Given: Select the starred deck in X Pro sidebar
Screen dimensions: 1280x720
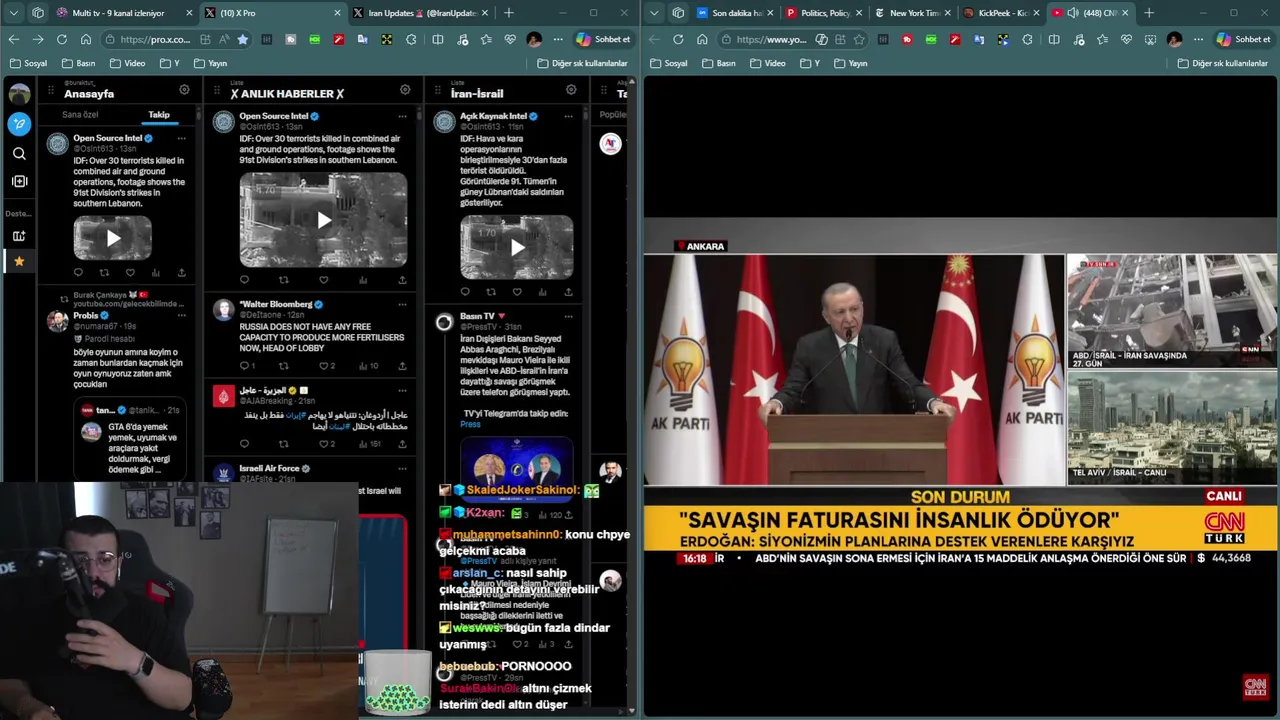Looking at the screenshot, I should tap(19, 261).
